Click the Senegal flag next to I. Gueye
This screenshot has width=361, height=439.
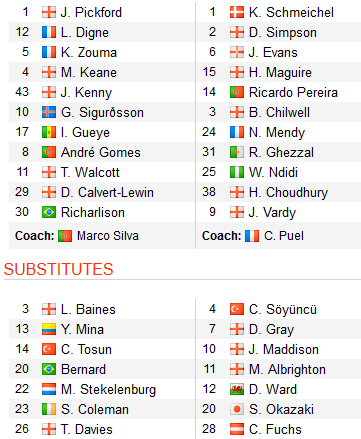pyautogui.click(x=49, y=132)
